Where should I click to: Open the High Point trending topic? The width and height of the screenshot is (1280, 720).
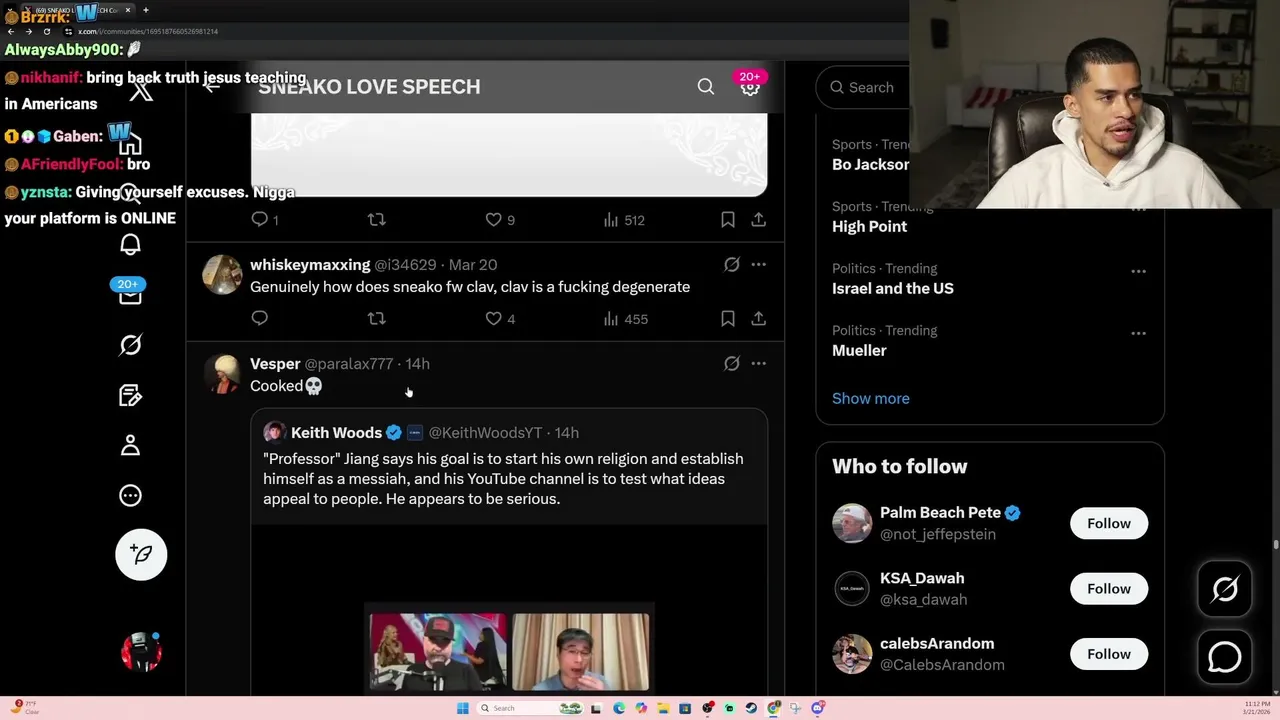870,226
